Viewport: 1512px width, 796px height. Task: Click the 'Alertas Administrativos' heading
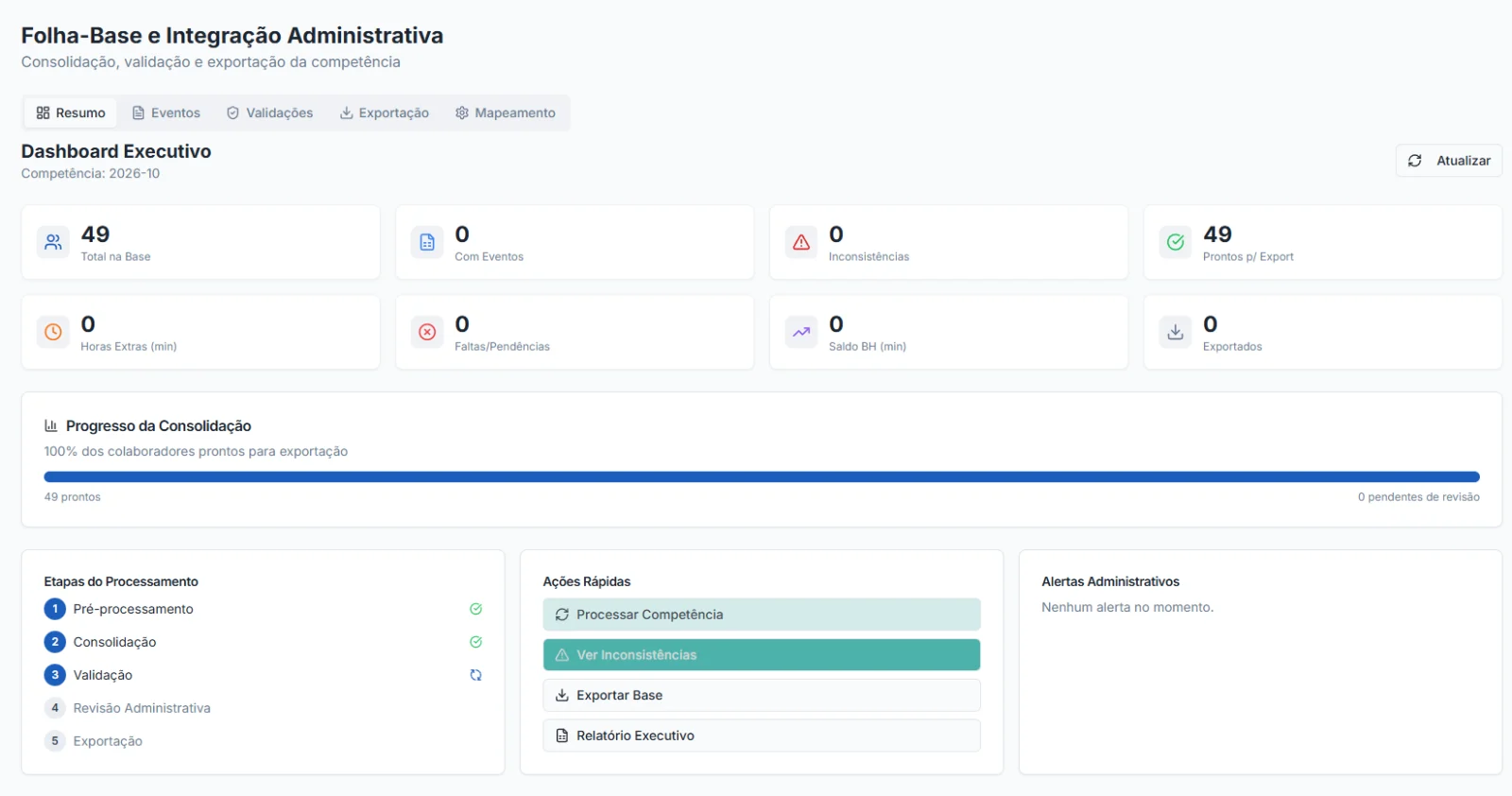click(x=1110, y=581)
